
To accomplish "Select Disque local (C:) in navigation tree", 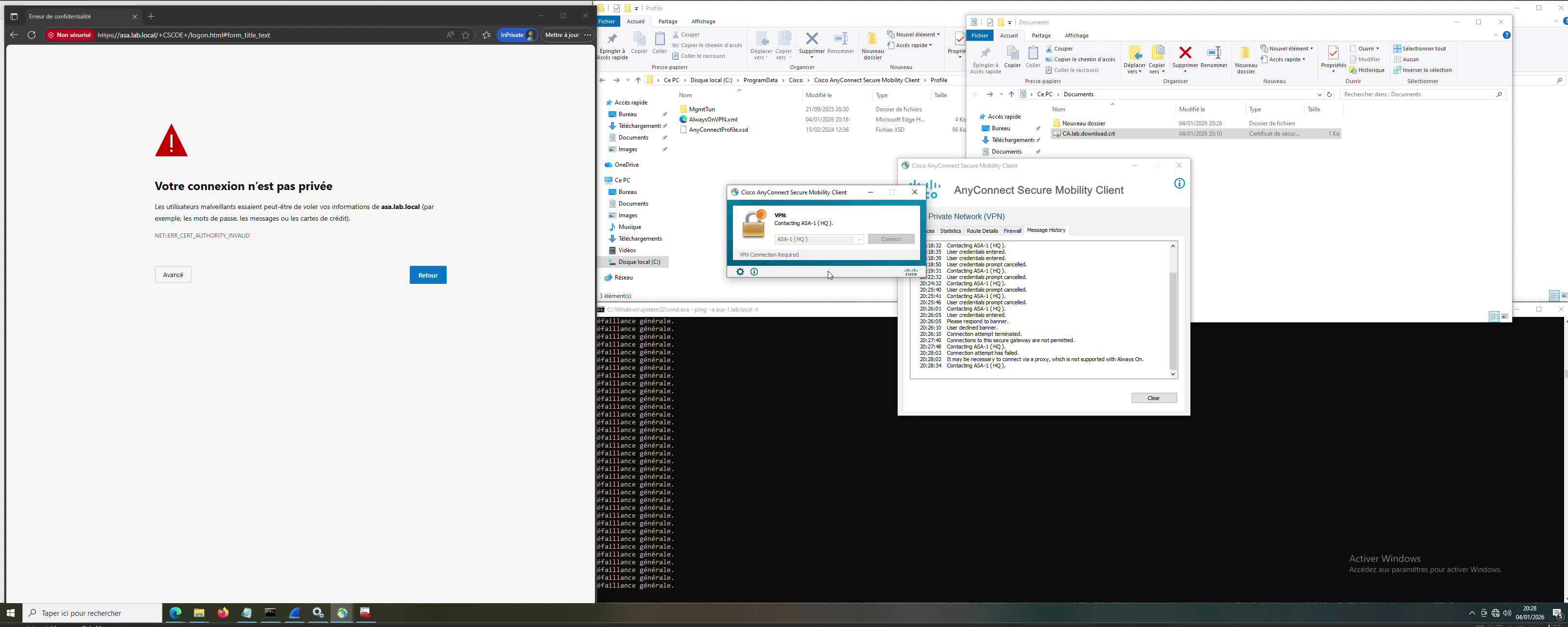I will coord(638,262).
